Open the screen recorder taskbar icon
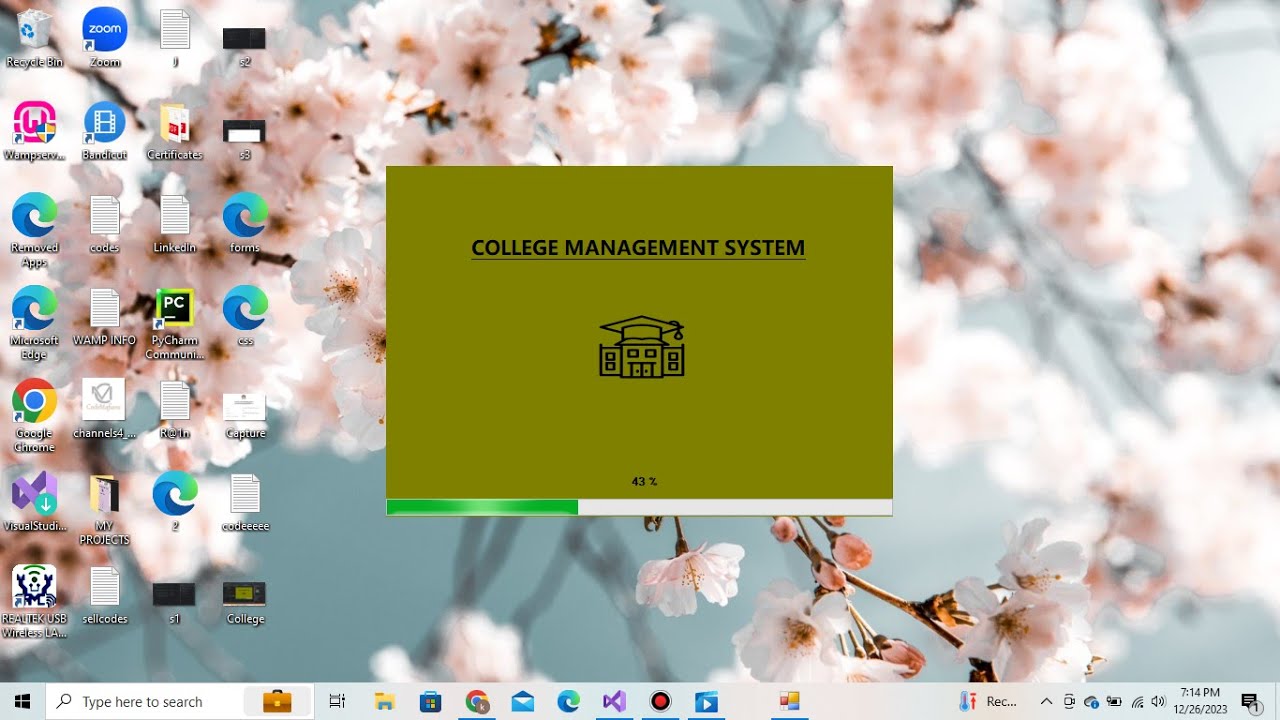This screenshot has width=1280, height=720. (660, 702)
